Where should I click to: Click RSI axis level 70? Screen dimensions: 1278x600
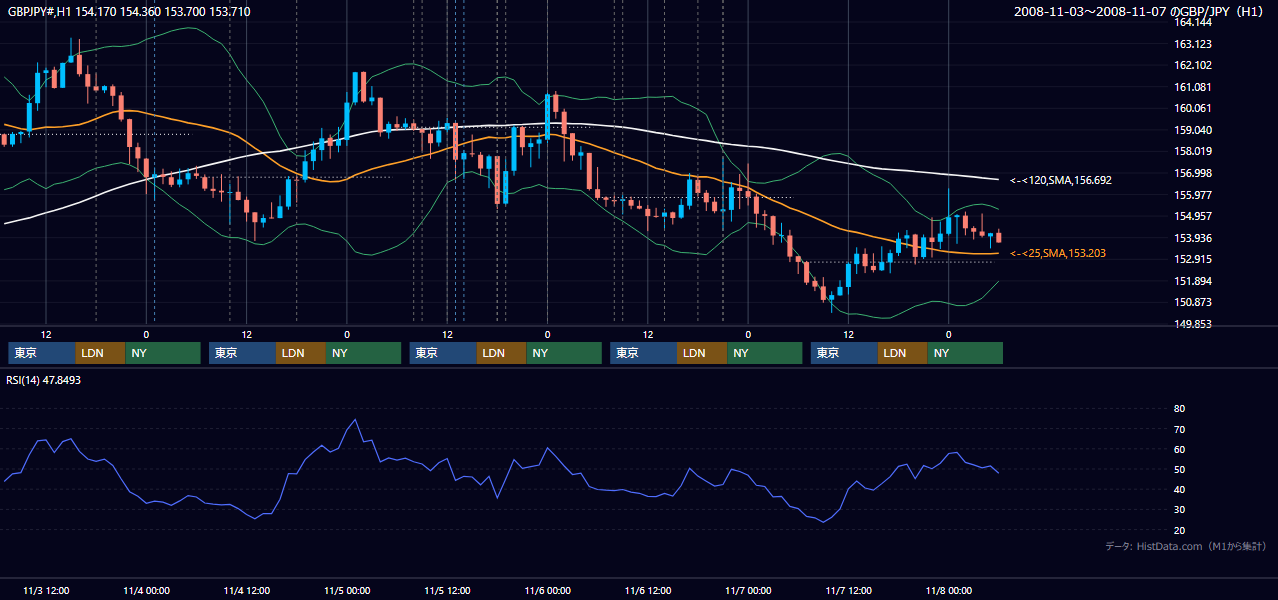click(x=1179, y=429)
